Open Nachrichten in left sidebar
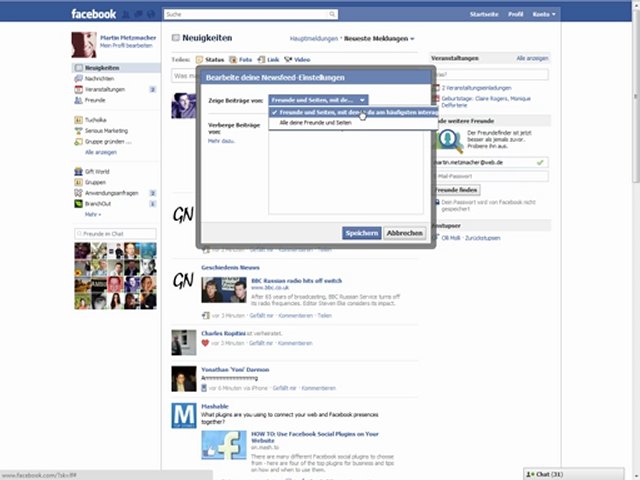 click(x=98, y=78)
